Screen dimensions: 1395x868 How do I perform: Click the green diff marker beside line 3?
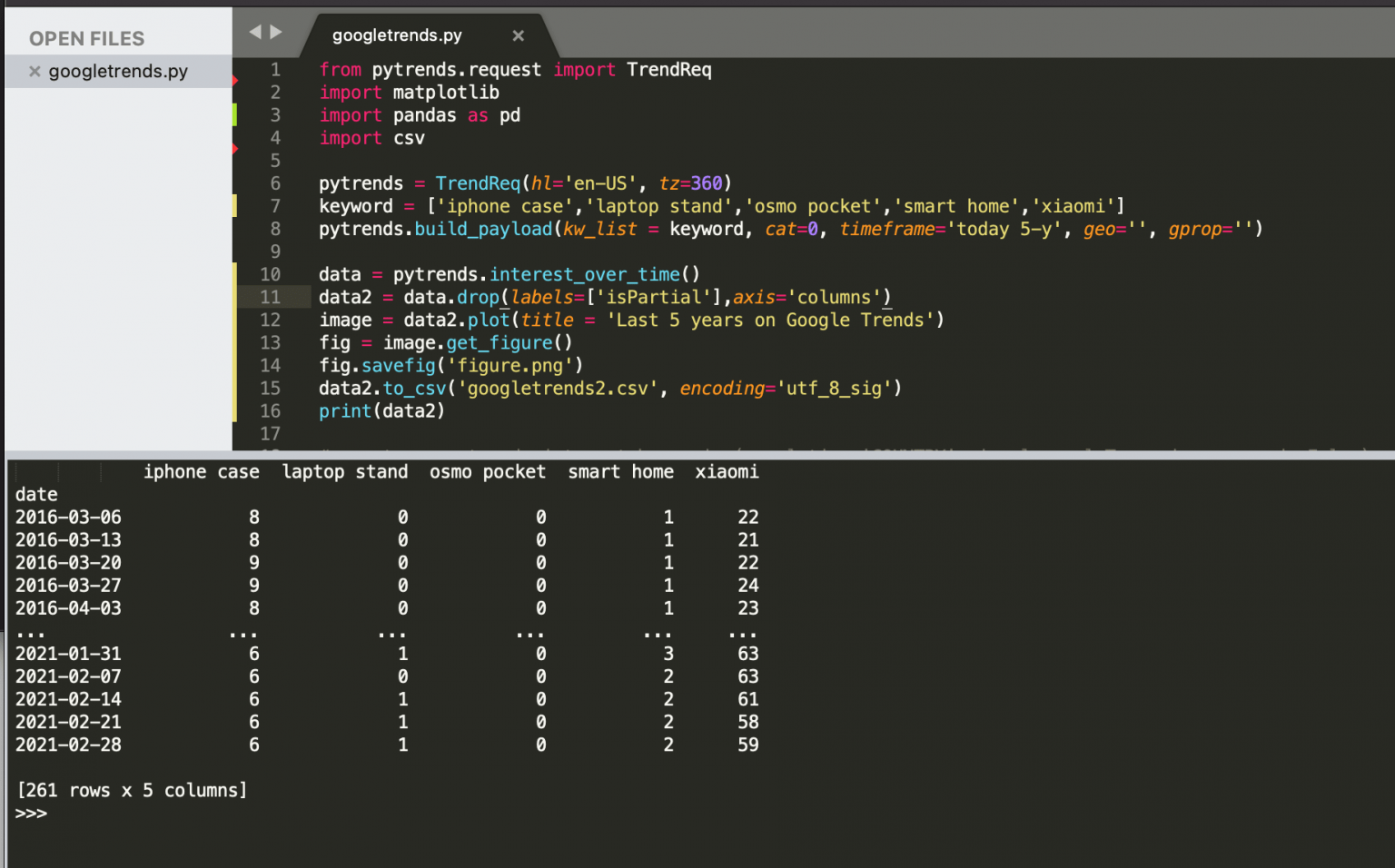pos(235,114)
